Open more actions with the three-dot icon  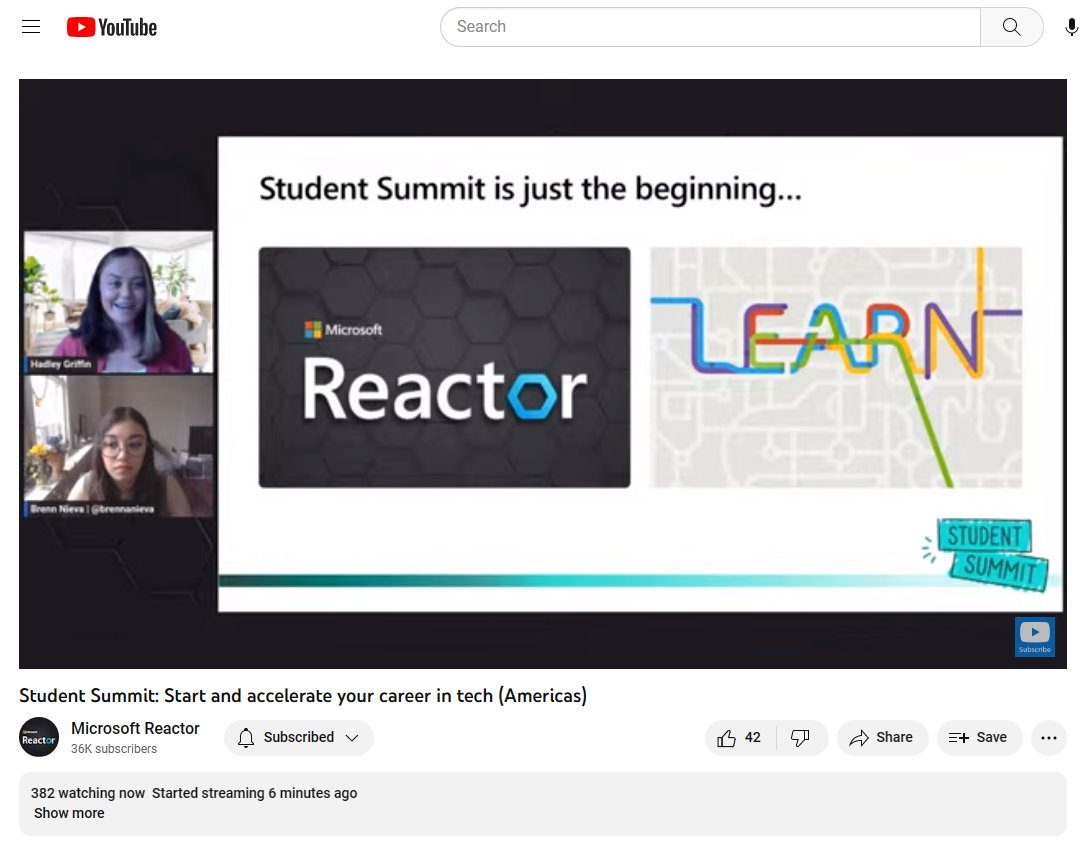tap(1048, 737)
